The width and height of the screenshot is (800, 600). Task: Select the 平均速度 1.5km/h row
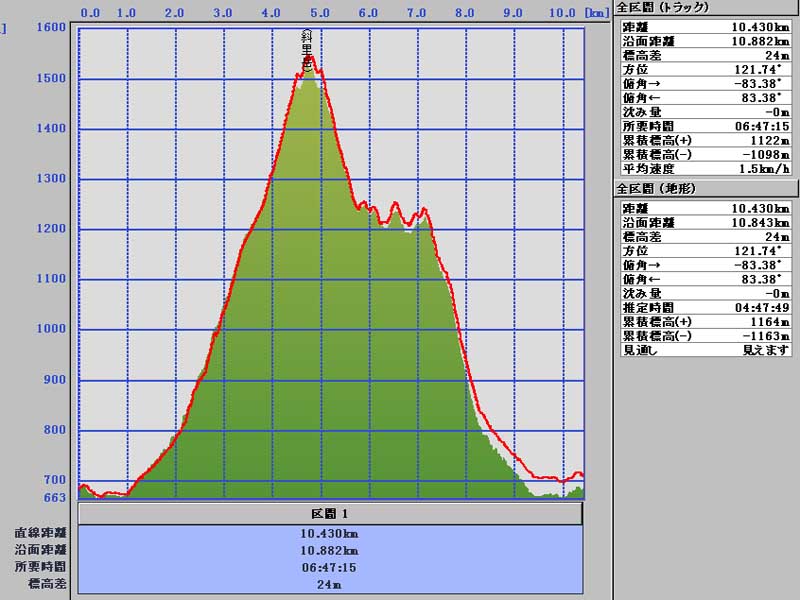[705, 169]
